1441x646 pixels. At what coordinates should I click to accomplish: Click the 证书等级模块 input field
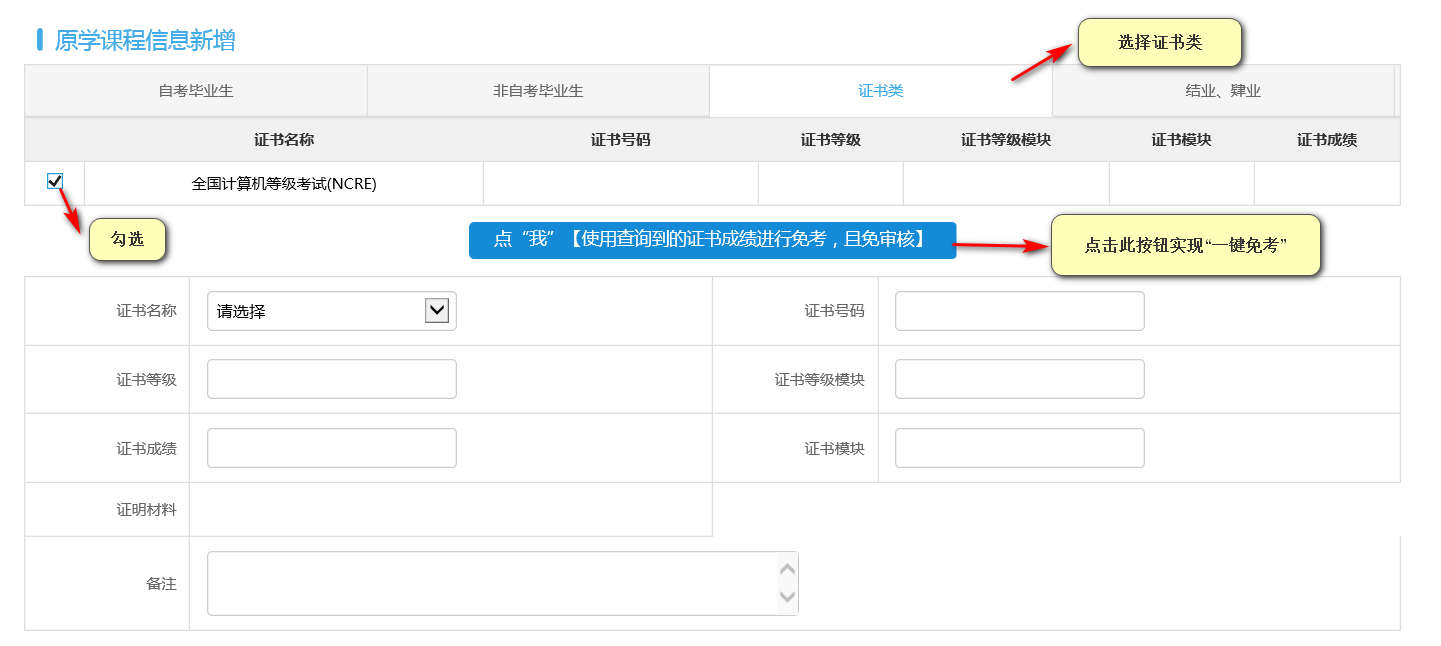click(x=1018, y=378)
